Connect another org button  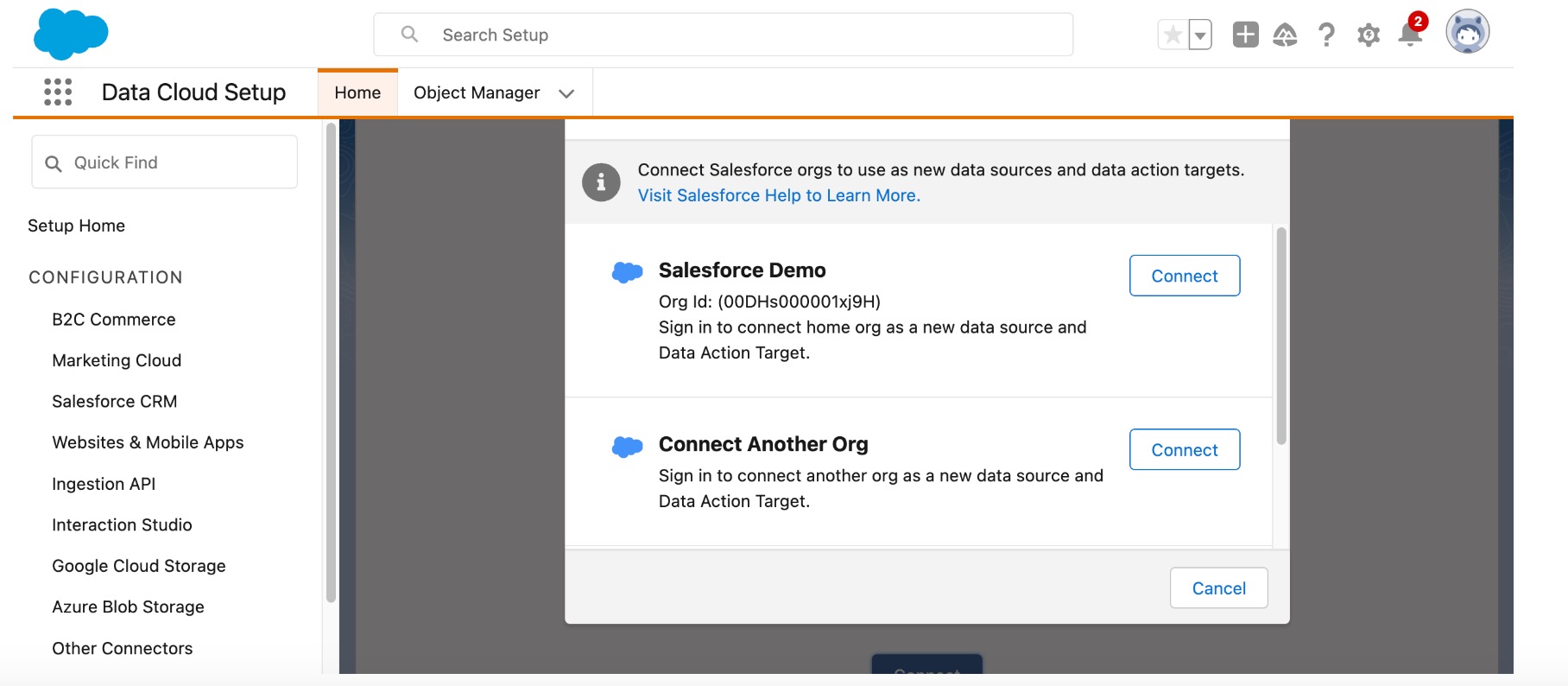click(1185, 449)
